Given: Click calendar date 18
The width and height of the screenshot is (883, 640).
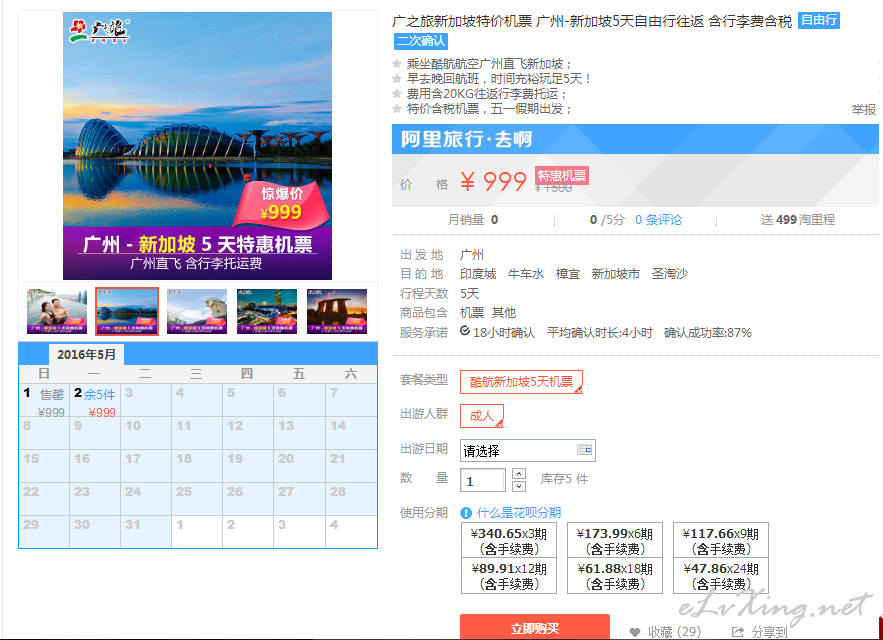Looking at the screenshot, I should point(197,466).
